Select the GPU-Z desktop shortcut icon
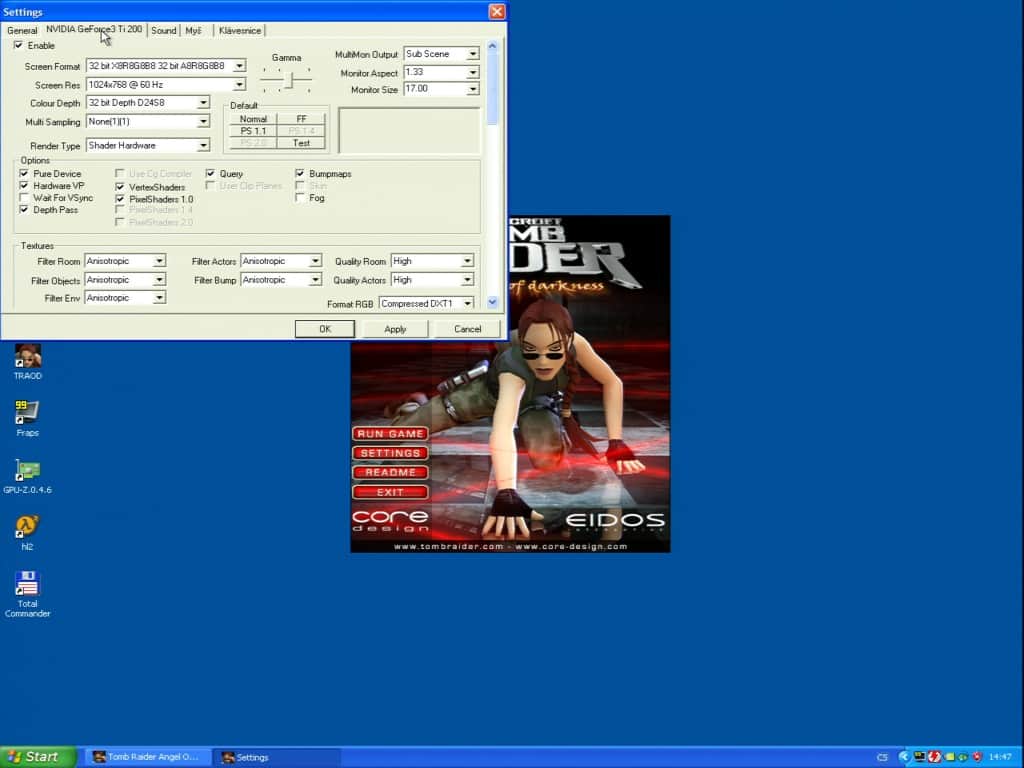The height and width of the screenshot is (768, 1024). (27, 470)
